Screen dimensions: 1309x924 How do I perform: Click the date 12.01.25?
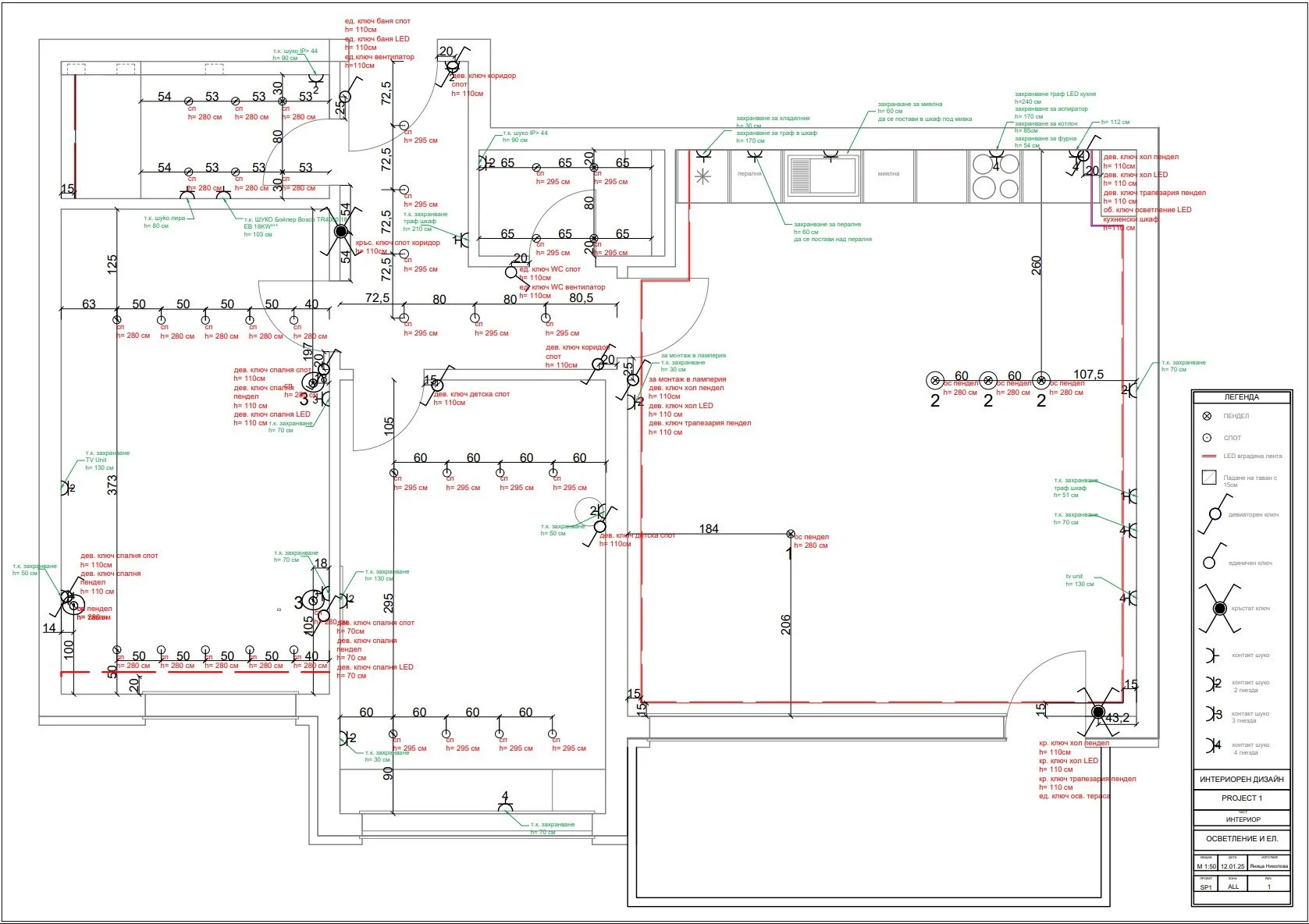tap(1233, 866)
